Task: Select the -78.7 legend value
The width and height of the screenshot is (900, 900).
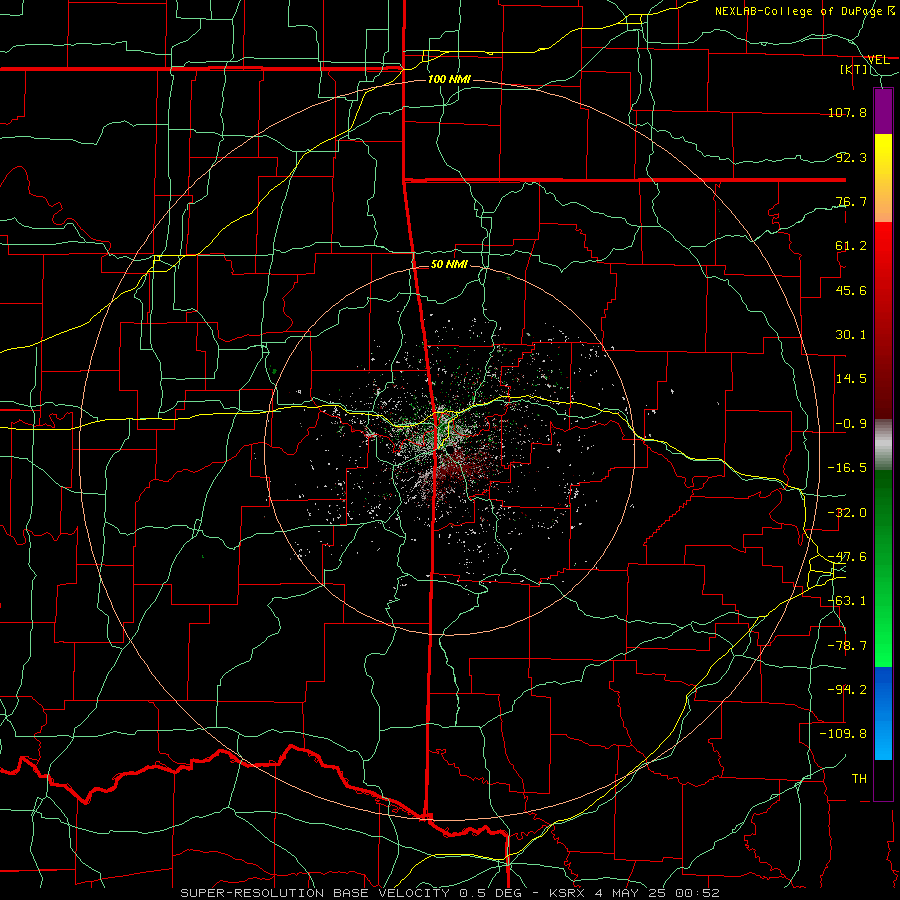Action: coord(847,646)
